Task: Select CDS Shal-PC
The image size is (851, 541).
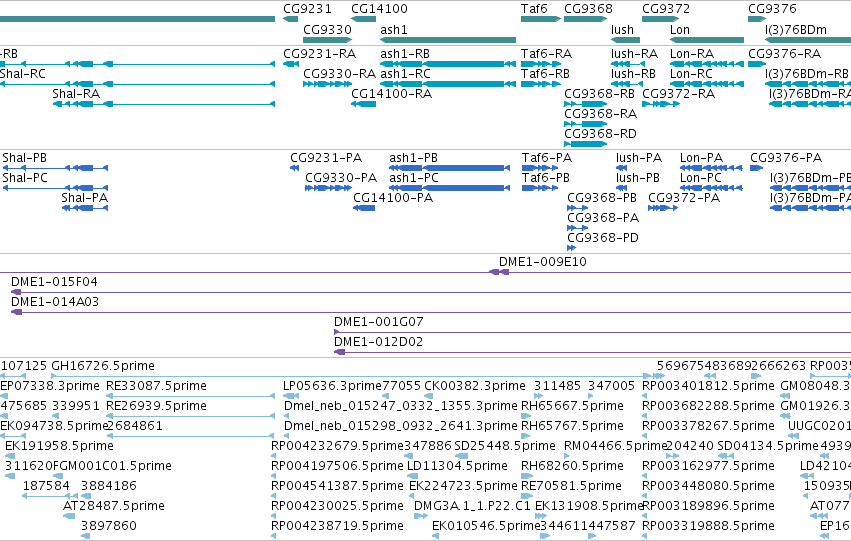Action: click(x=55, y=188)
